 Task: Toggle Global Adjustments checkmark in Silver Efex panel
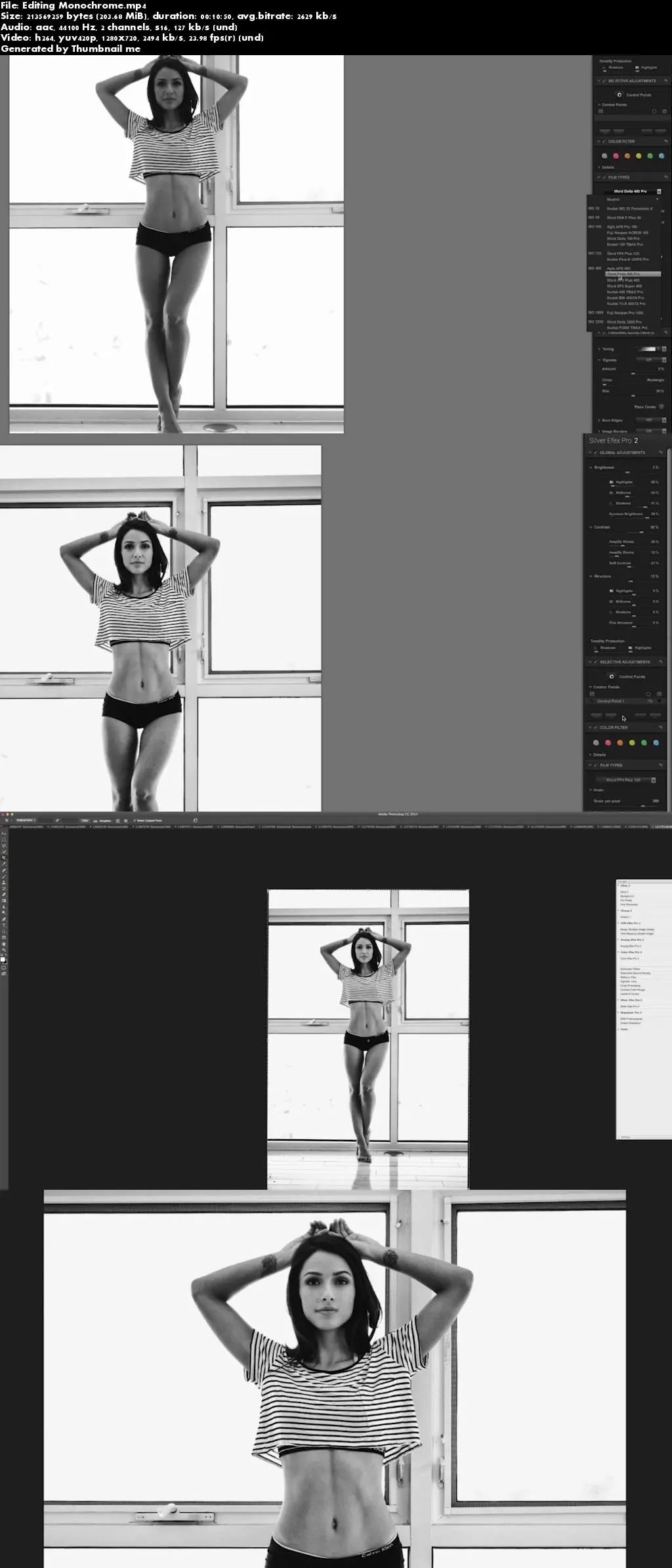tap(595, 452)
